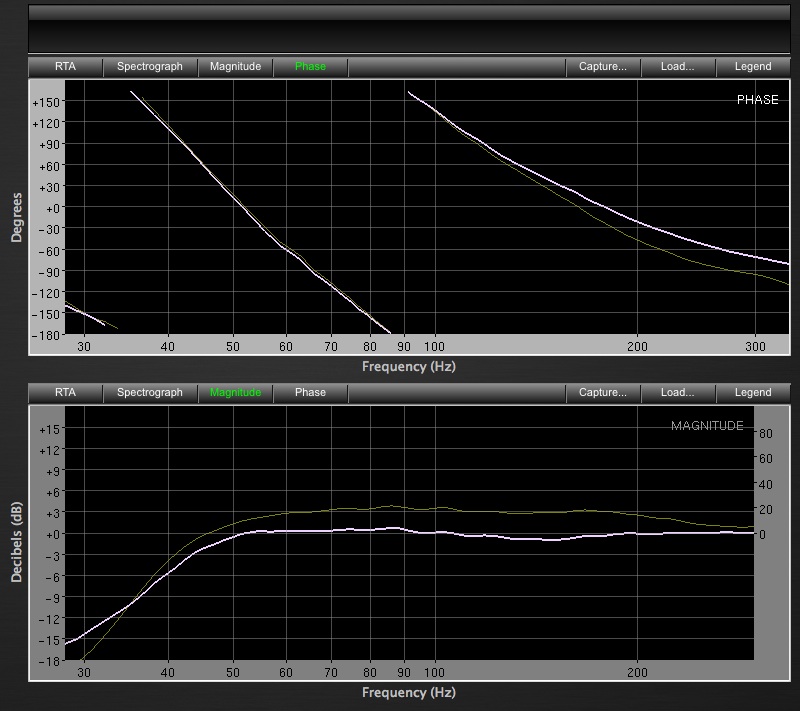Click Load... button in upper panel

click(678, 67)
